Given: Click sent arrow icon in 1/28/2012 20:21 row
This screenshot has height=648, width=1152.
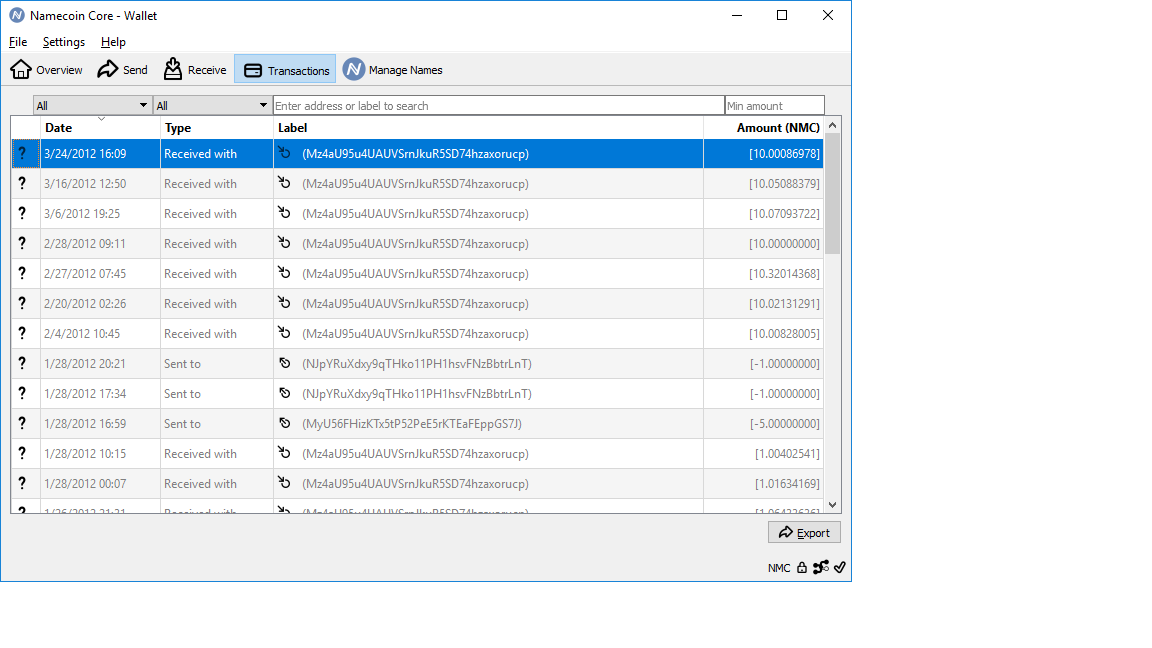Looking at the screenshot, I should click(x=284, y=363).
